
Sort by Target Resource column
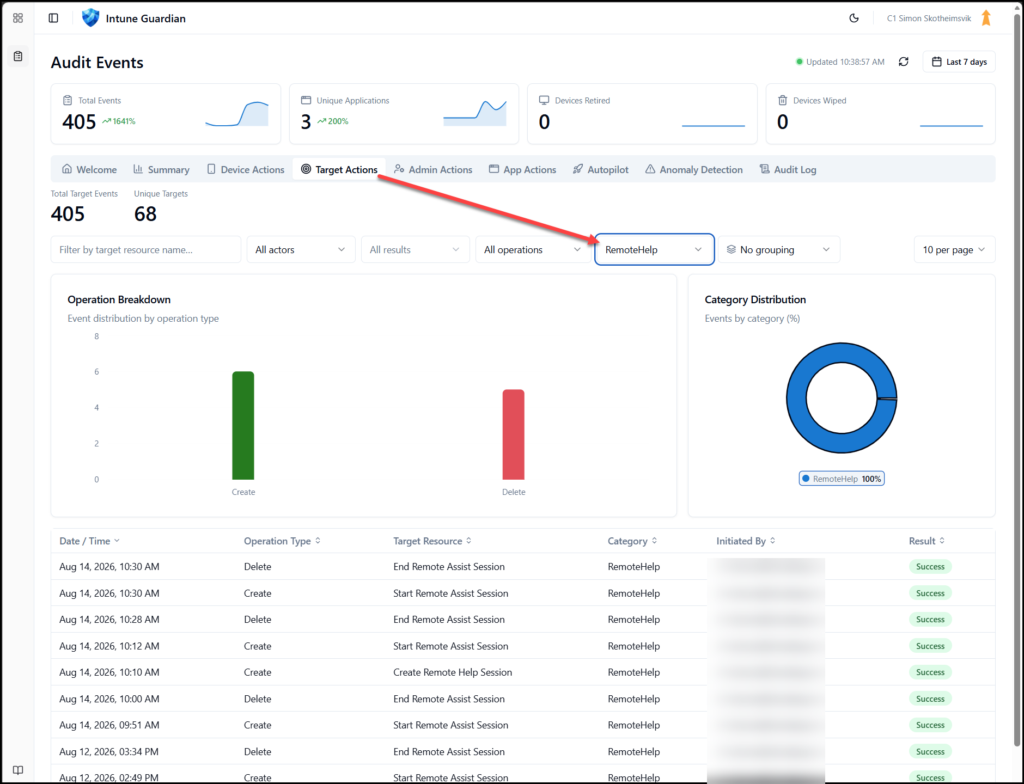click(x=432, y=541)
